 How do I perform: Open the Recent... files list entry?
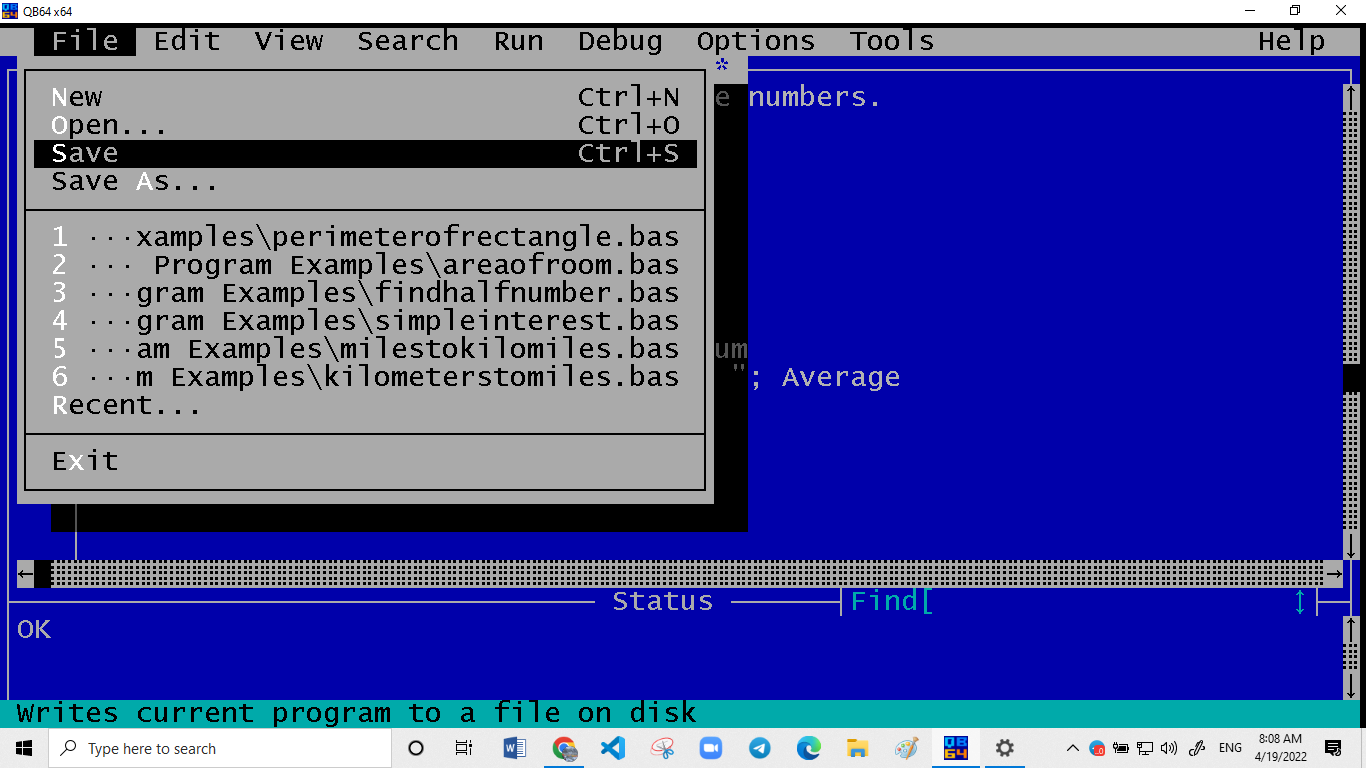pos(365,405)
